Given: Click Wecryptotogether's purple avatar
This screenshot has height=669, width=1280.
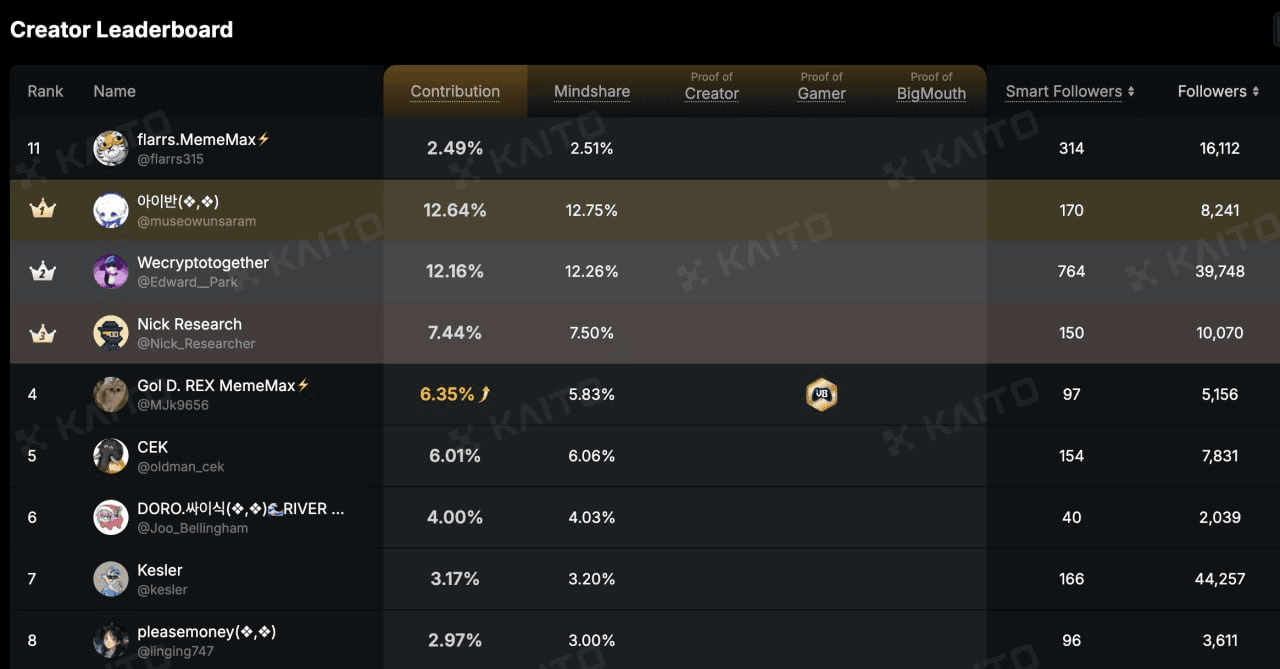Looking at the screenshot, I should pyautogui.click(x=110, y=271).
